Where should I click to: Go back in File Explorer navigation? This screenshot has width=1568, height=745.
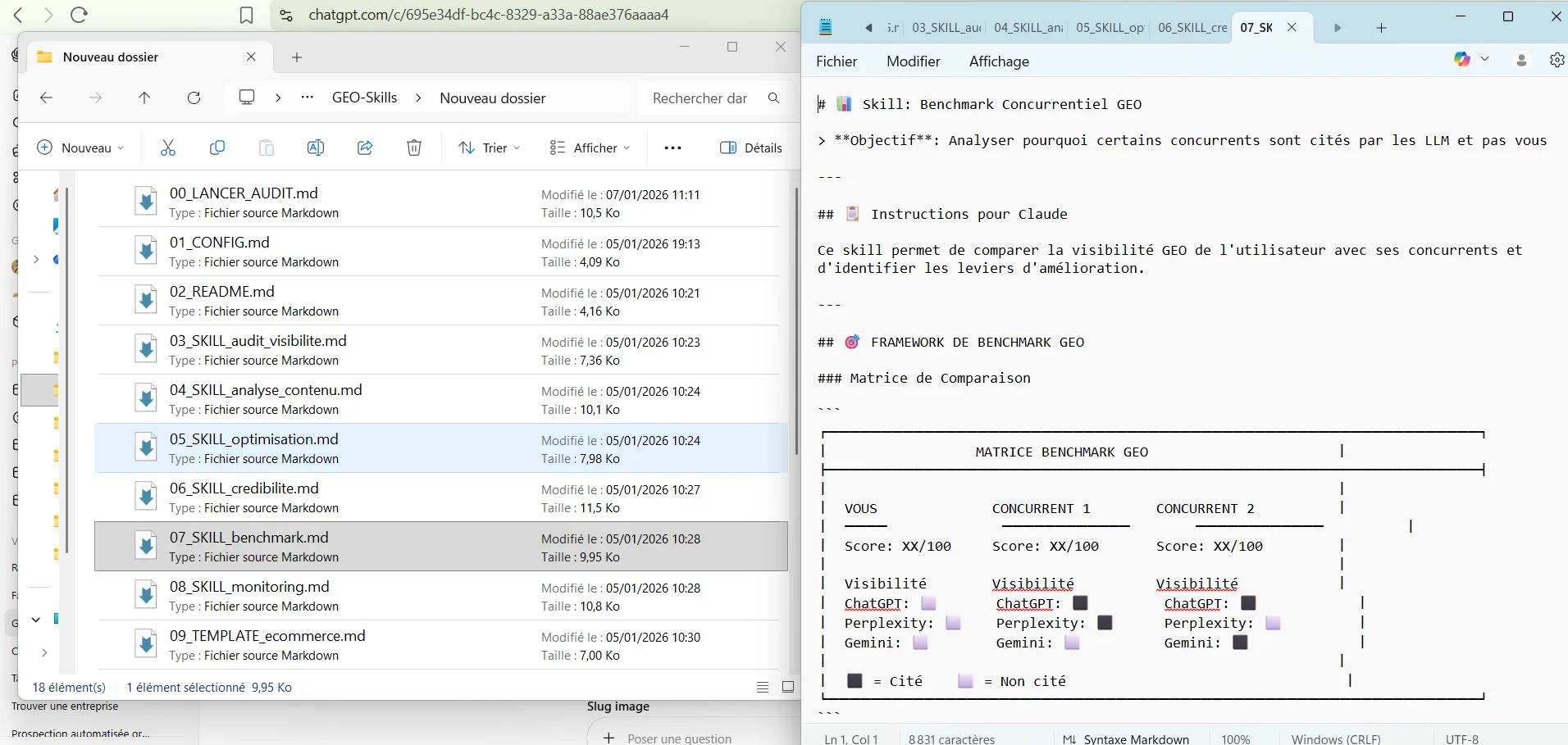(x=47, y=98)
